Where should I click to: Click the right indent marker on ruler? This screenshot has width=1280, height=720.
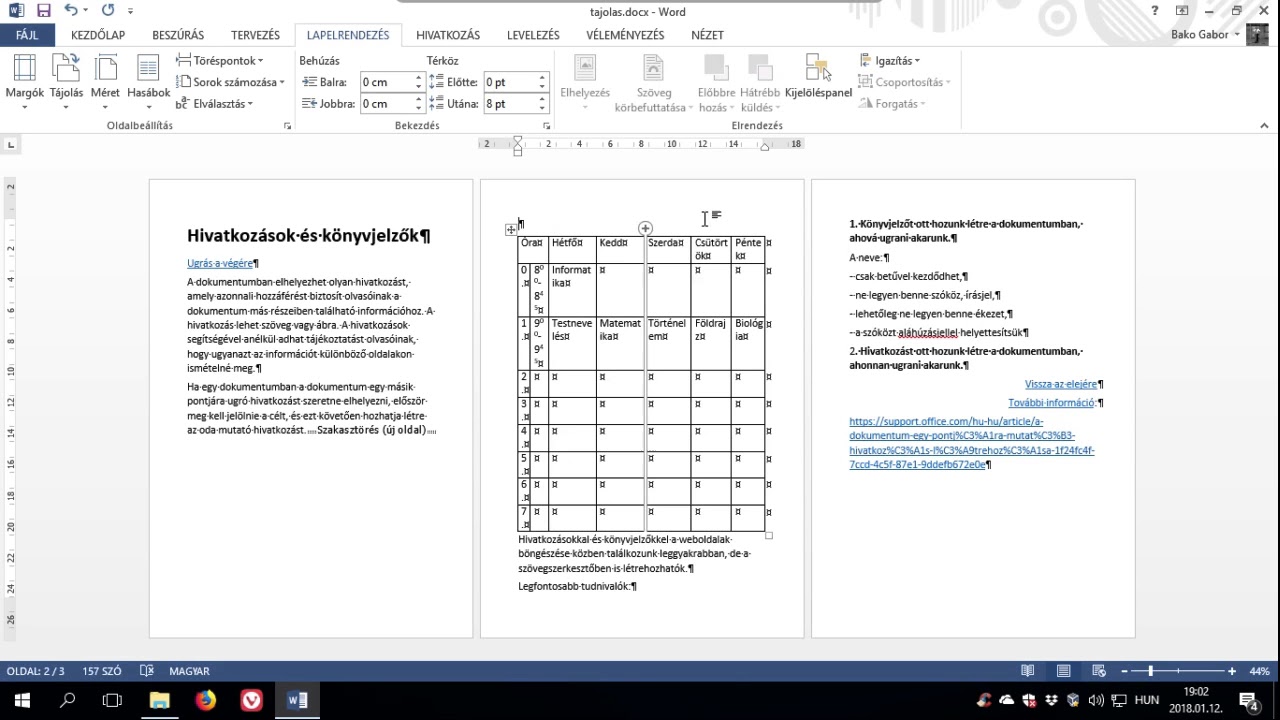pos(765,147)
